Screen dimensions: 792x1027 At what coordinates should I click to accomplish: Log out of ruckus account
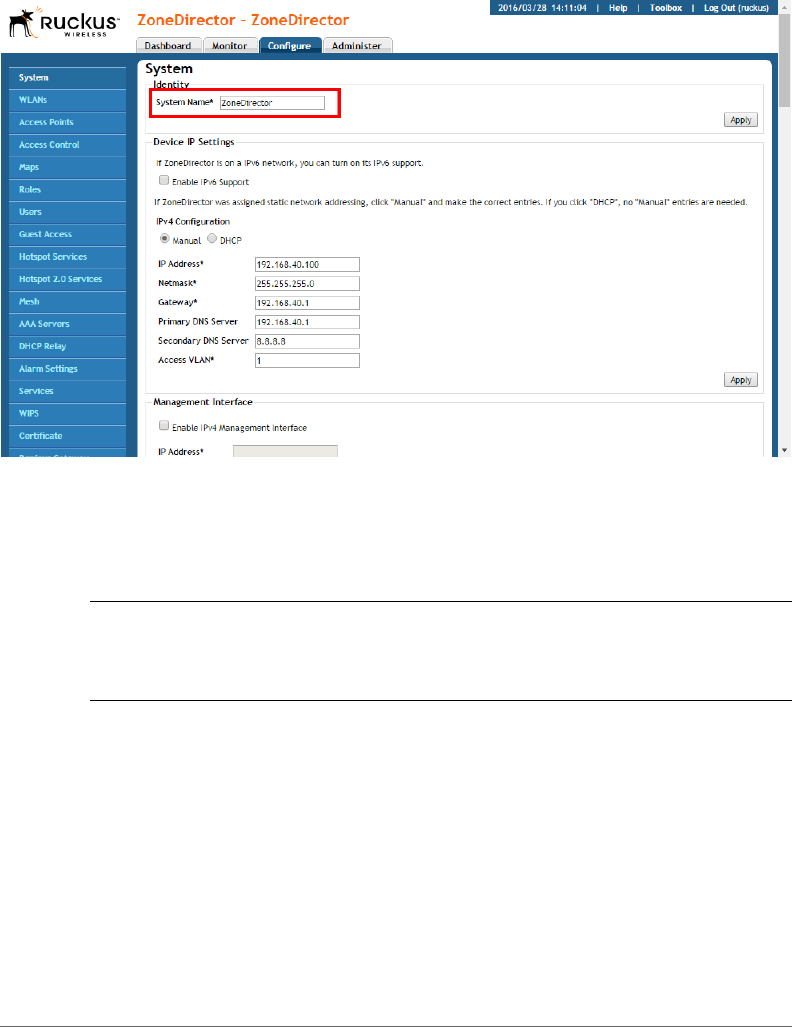pos(736,8)
